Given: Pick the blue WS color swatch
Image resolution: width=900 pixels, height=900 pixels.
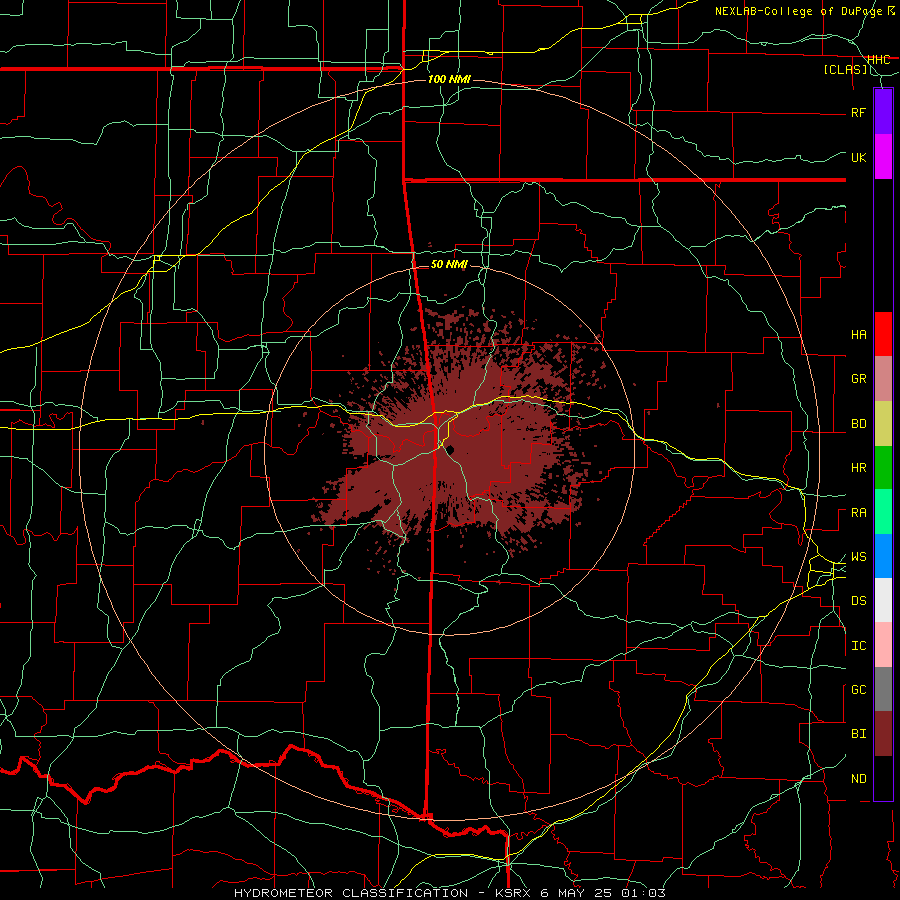Looking at the screenshot, I should pos(883,556).
